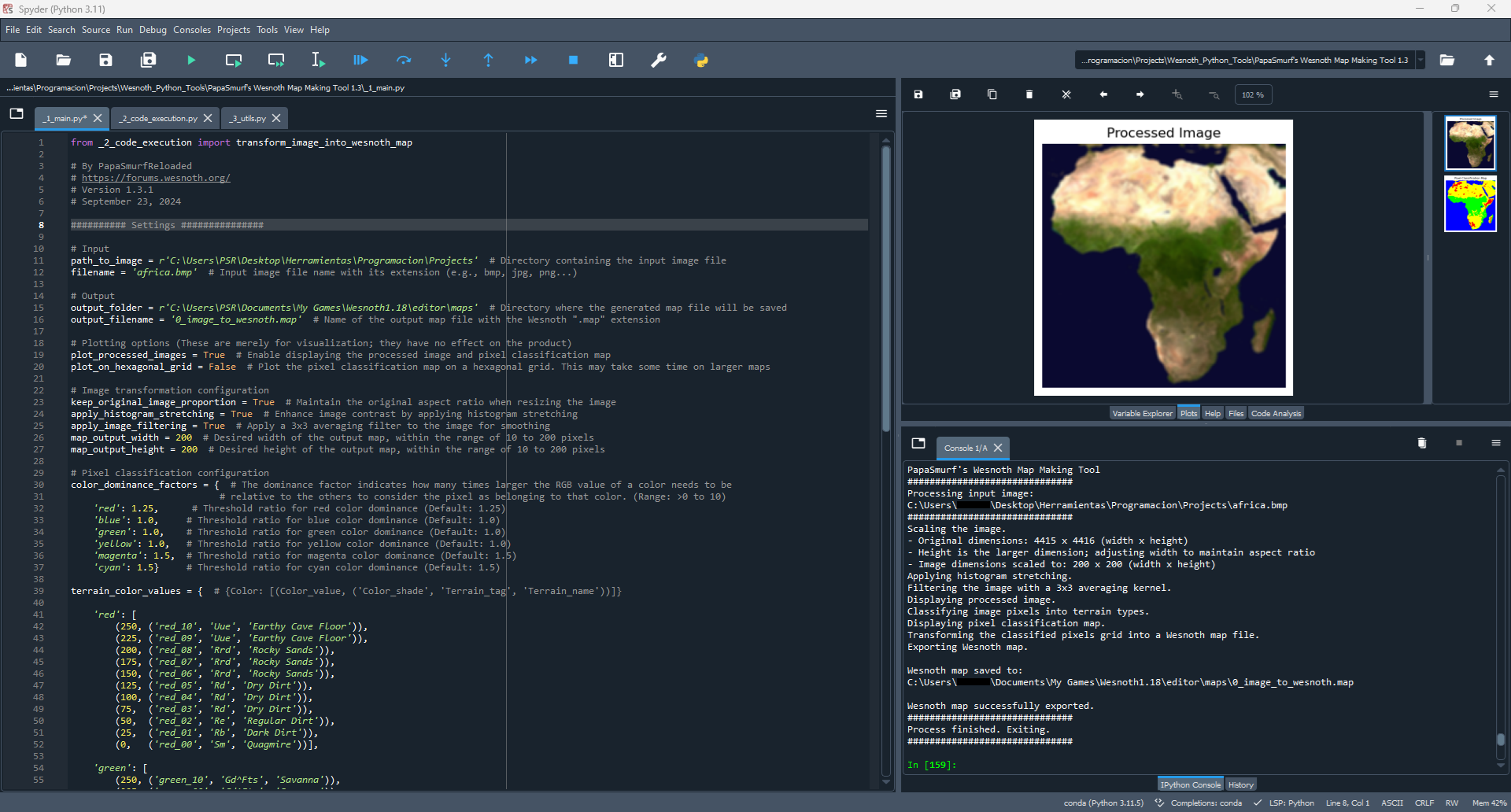Remove all plots X icon
Image resolution: width=1511 pixels, height=812 pixels.
tap(1066, 94)
